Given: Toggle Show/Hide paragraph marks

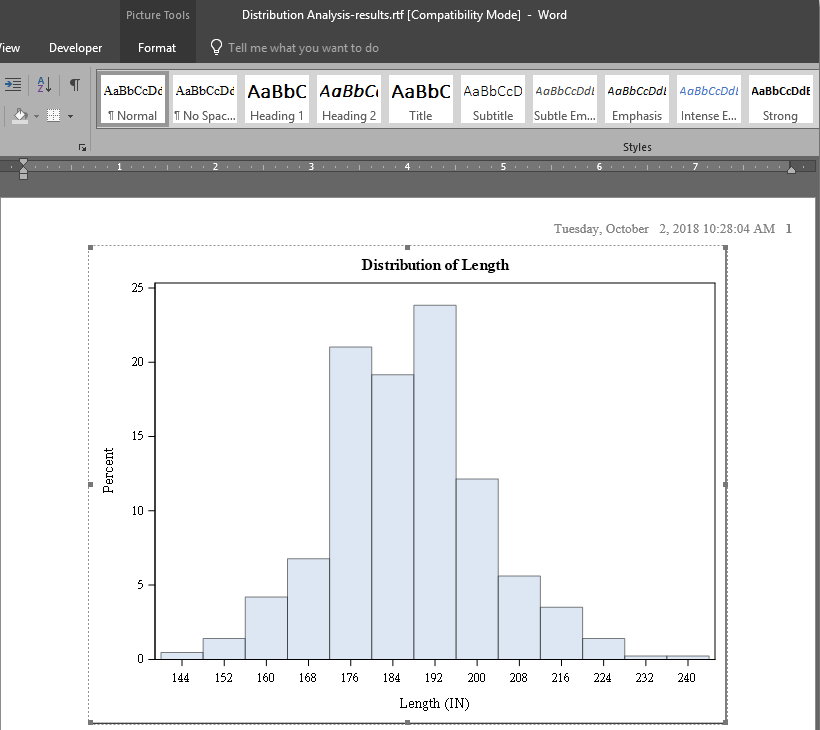Looking at the screenshot, I should [75, 84].
